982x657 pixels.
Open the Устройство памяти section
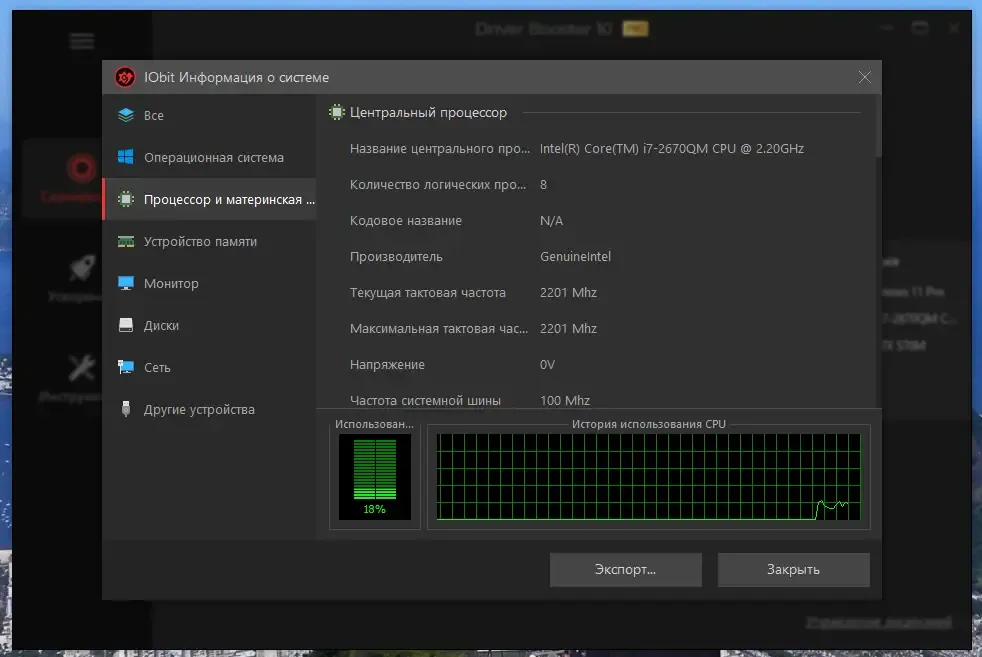click(x=210, y=241)
